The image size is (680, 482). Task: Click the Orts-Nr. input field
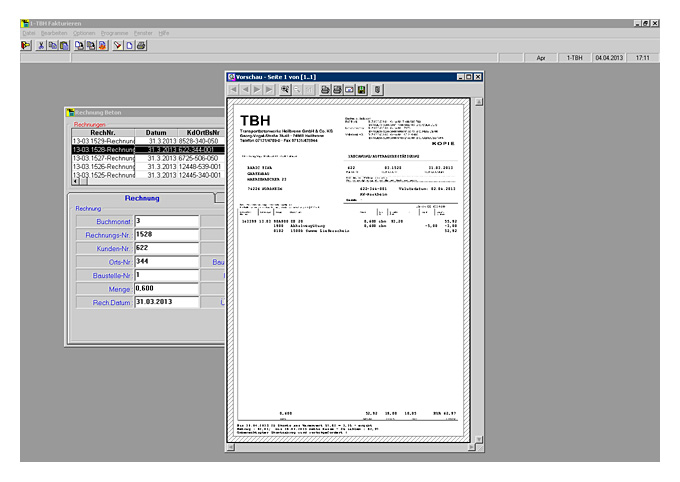(167, 262)
